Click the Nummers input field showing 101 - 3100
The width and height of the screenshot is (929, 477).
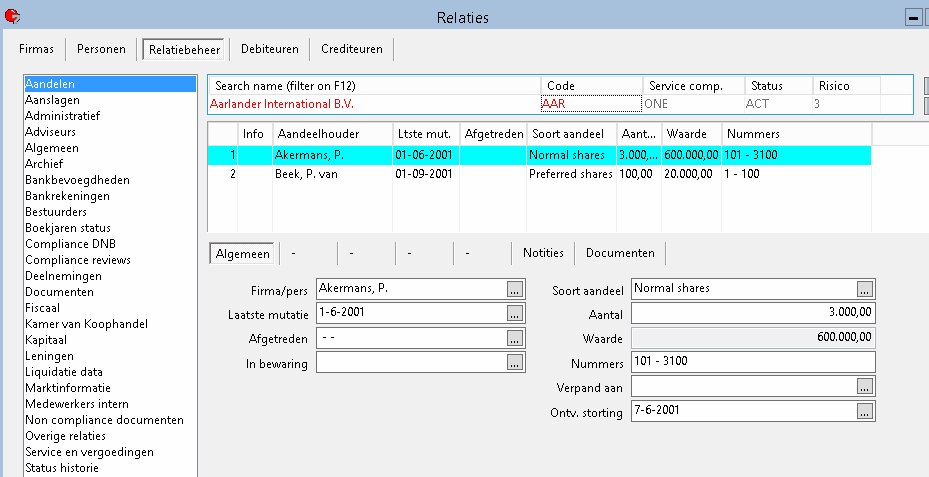753,362
